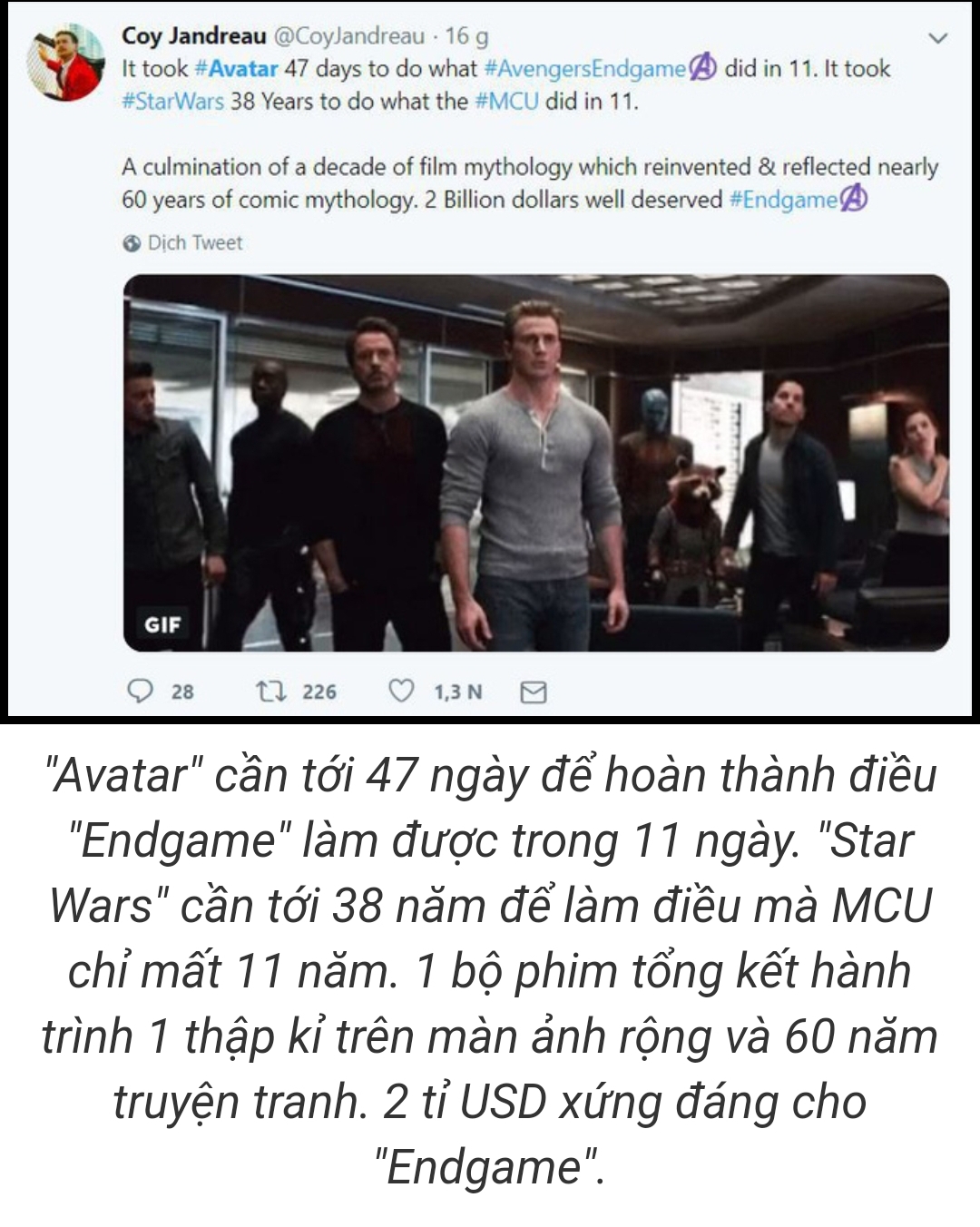Open the @CoyJandreau handle
Image resolution: width=980 pixels, height=1227 pixels.
tap(348, 36)
